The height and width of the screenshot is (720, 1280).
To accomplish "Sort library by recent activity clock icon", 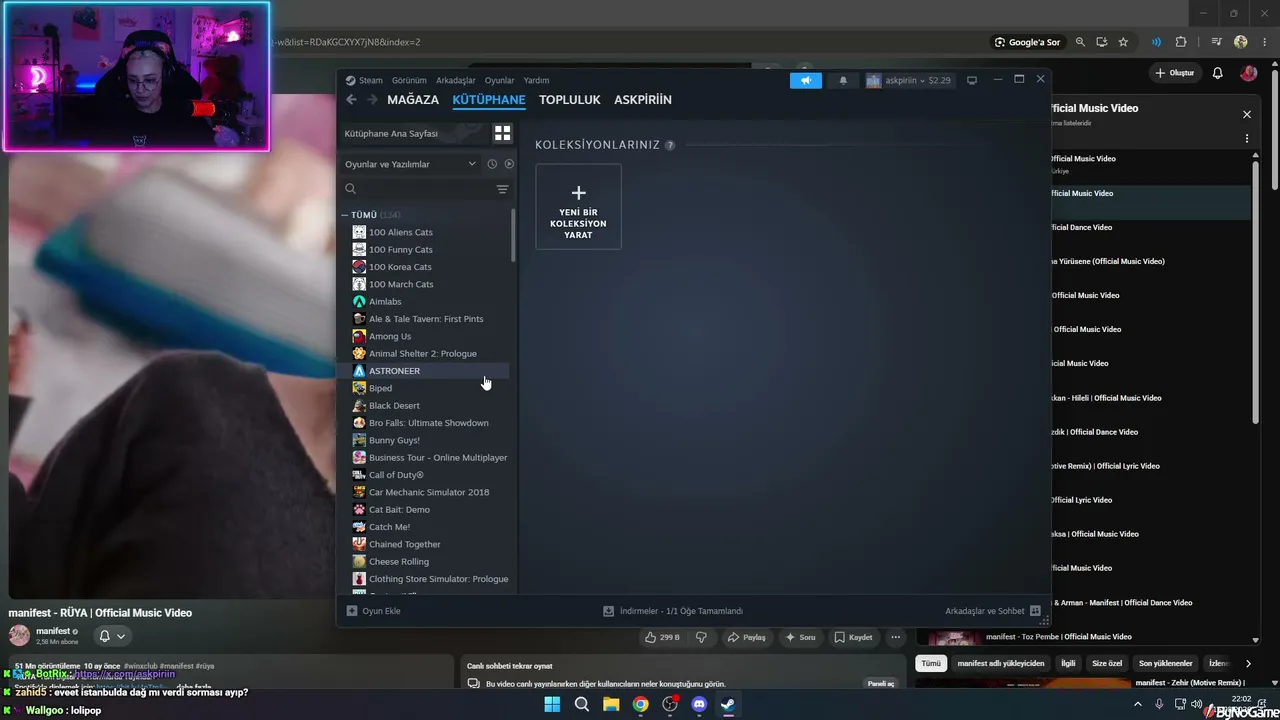I will pos(492,164).
